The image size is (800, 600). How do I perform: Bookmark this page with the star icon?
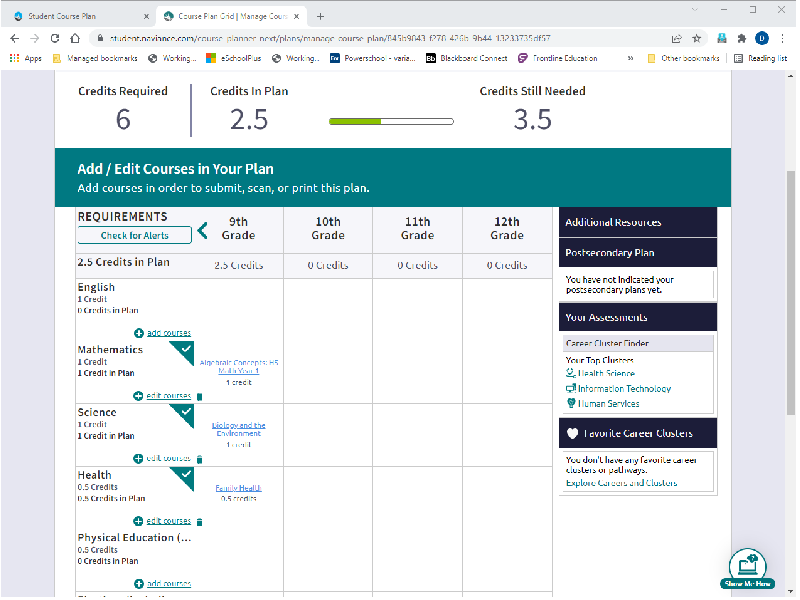click(x=696, y=38)
